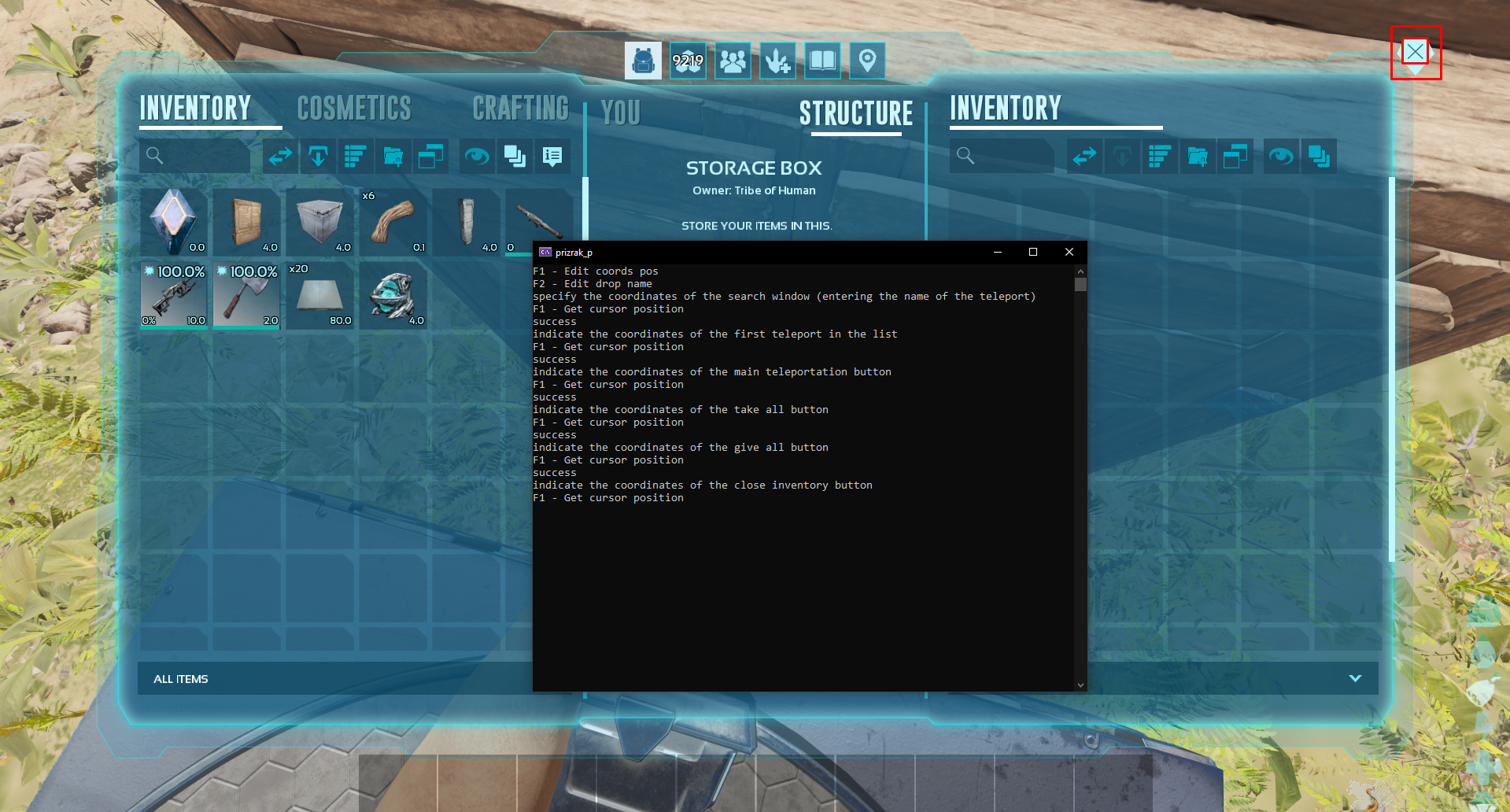Click the console scrollbar down arrow
Viewport: 1510px width, 812px height.
(1080, 685)
